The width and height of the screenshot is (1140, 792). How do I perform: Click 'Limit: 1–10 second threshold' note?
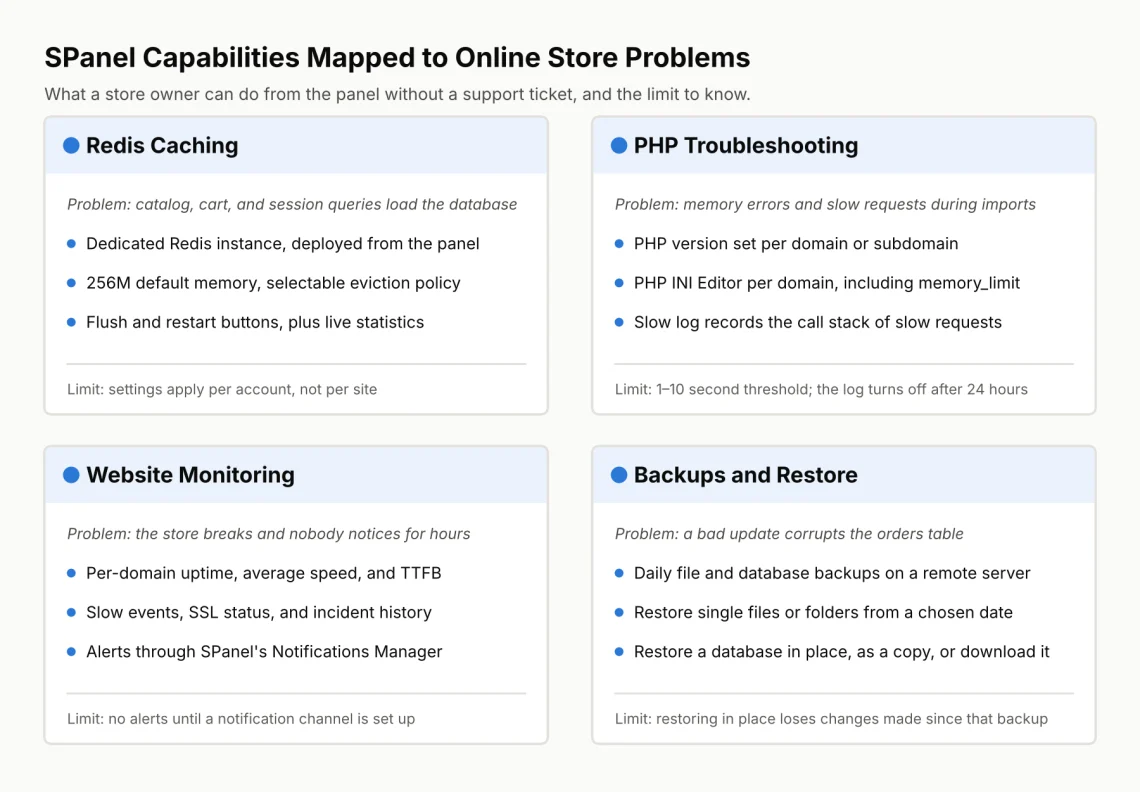822,389
